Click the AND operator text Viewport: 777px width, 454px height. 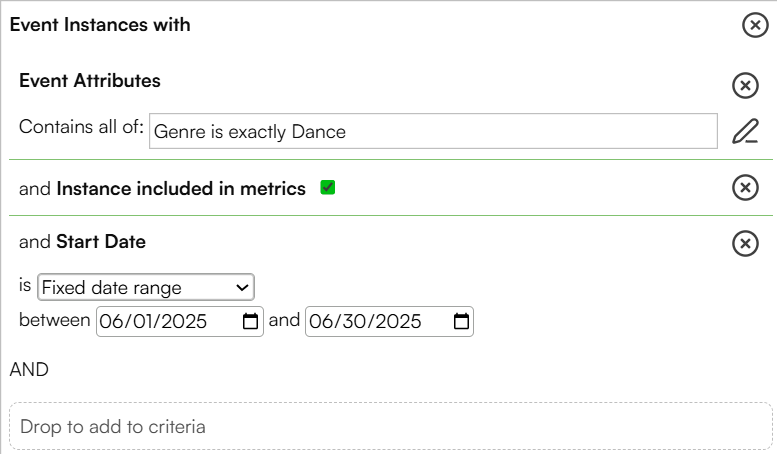click(29, 369)
